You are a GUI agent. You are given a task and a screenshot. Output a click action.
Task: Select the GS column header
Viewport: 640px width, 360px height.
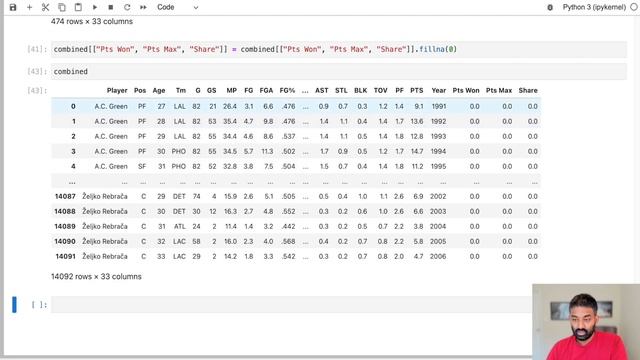click(211, 91)
